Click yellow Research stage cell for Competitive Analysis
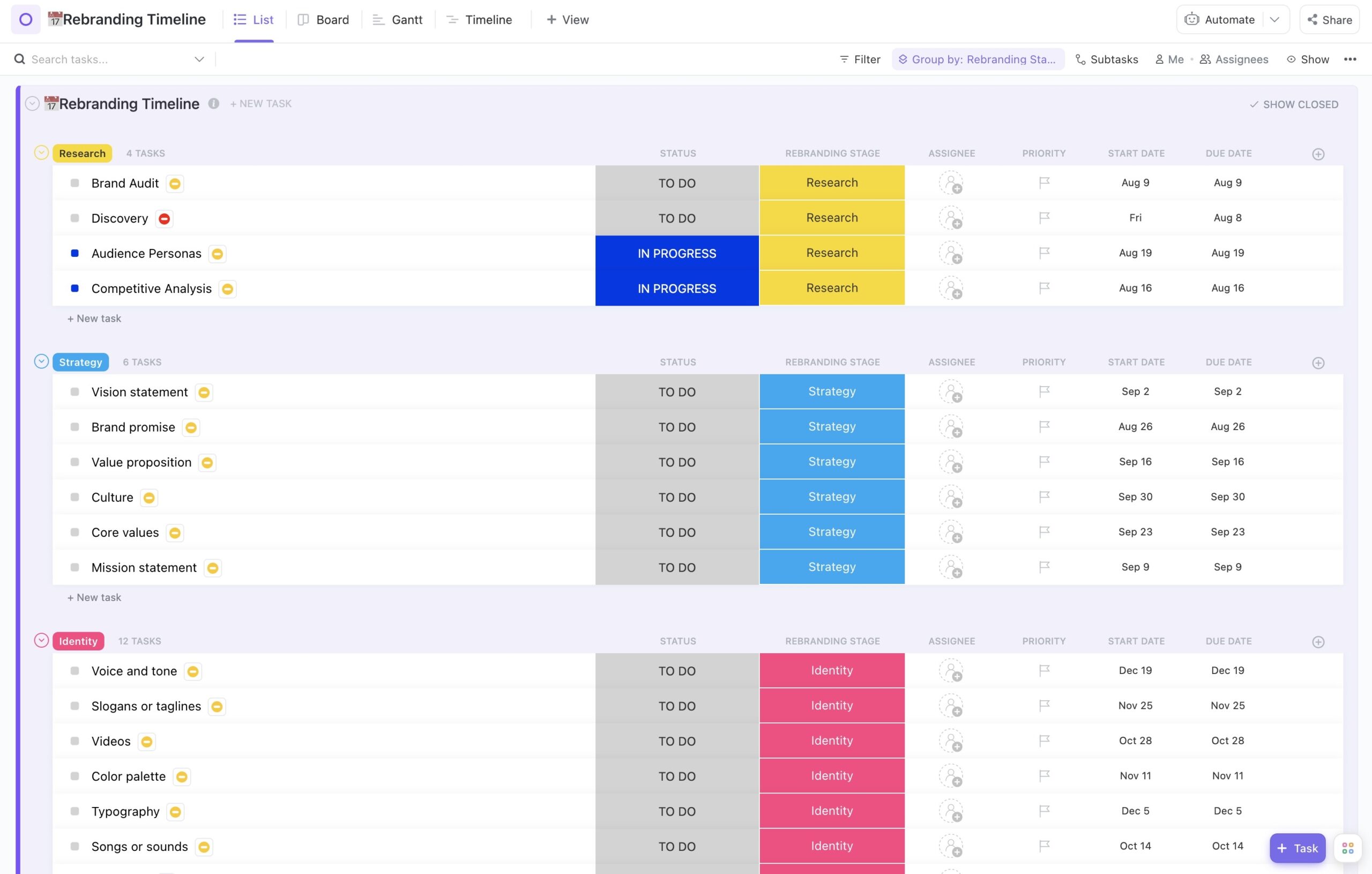This screenshot has height=874, width=1372. pos(832,288)
